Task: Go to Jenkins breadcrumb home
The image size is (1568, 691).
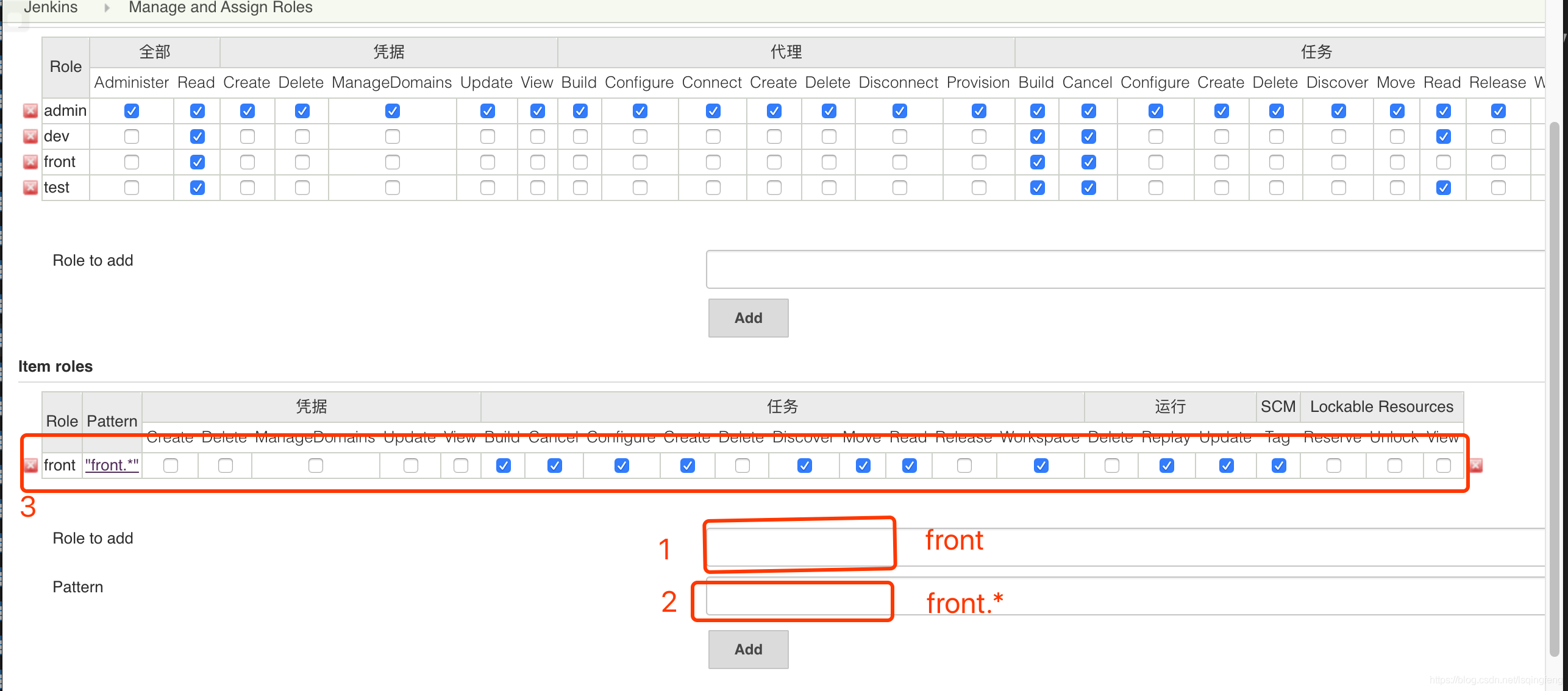Action: tap(51, 8)
